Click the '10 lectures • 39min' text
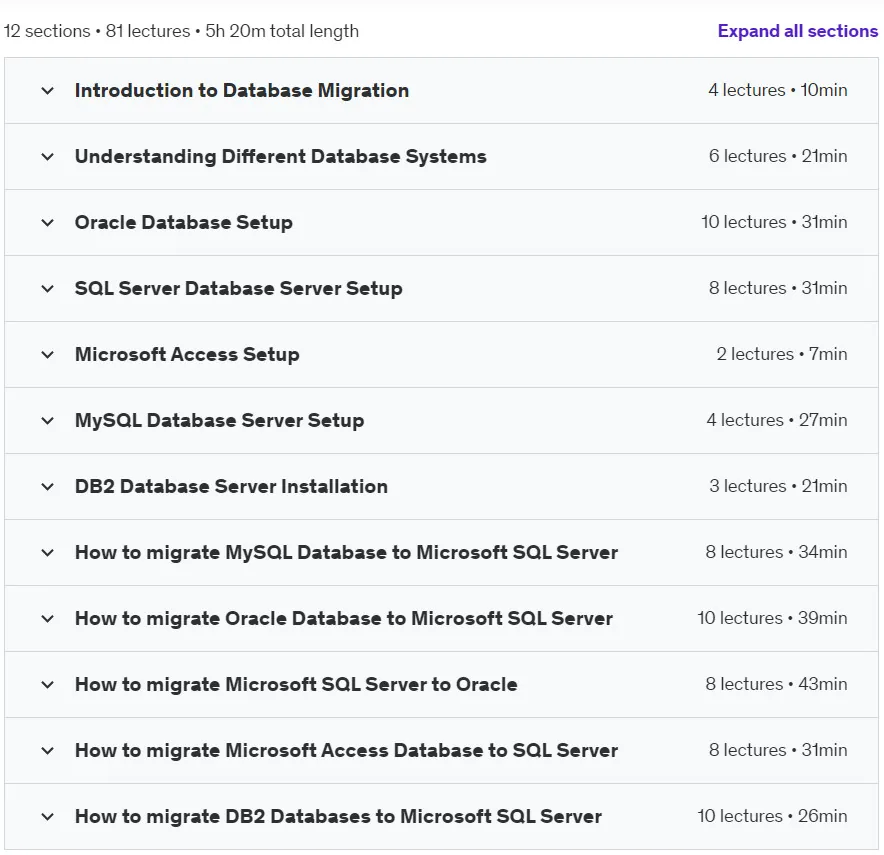 click(772, 618)
